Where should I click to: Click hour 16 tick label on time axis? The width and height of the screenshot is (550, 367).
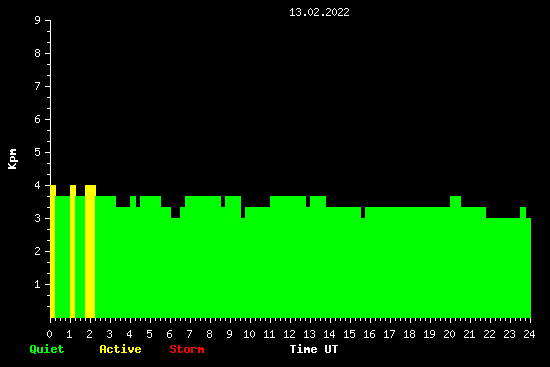click(369, 334)
